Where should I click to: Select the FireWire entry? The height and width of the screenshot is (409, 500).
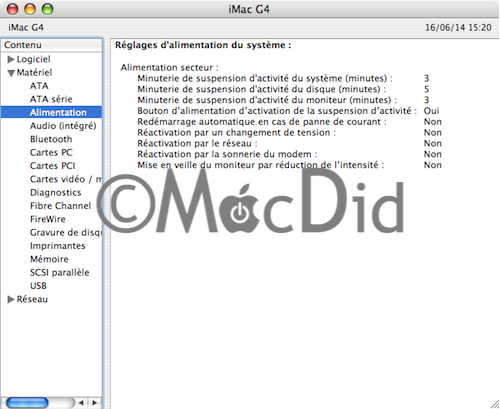48,219
